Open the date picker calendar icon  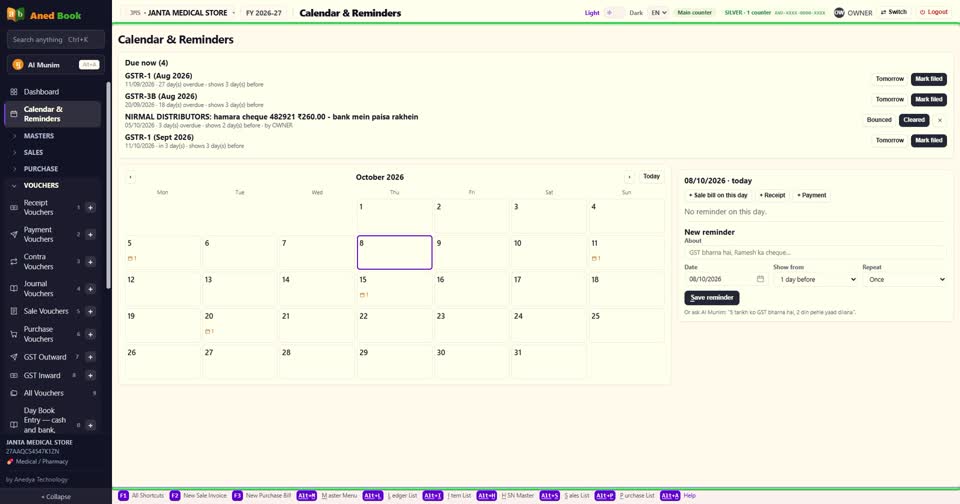[760, 279]
